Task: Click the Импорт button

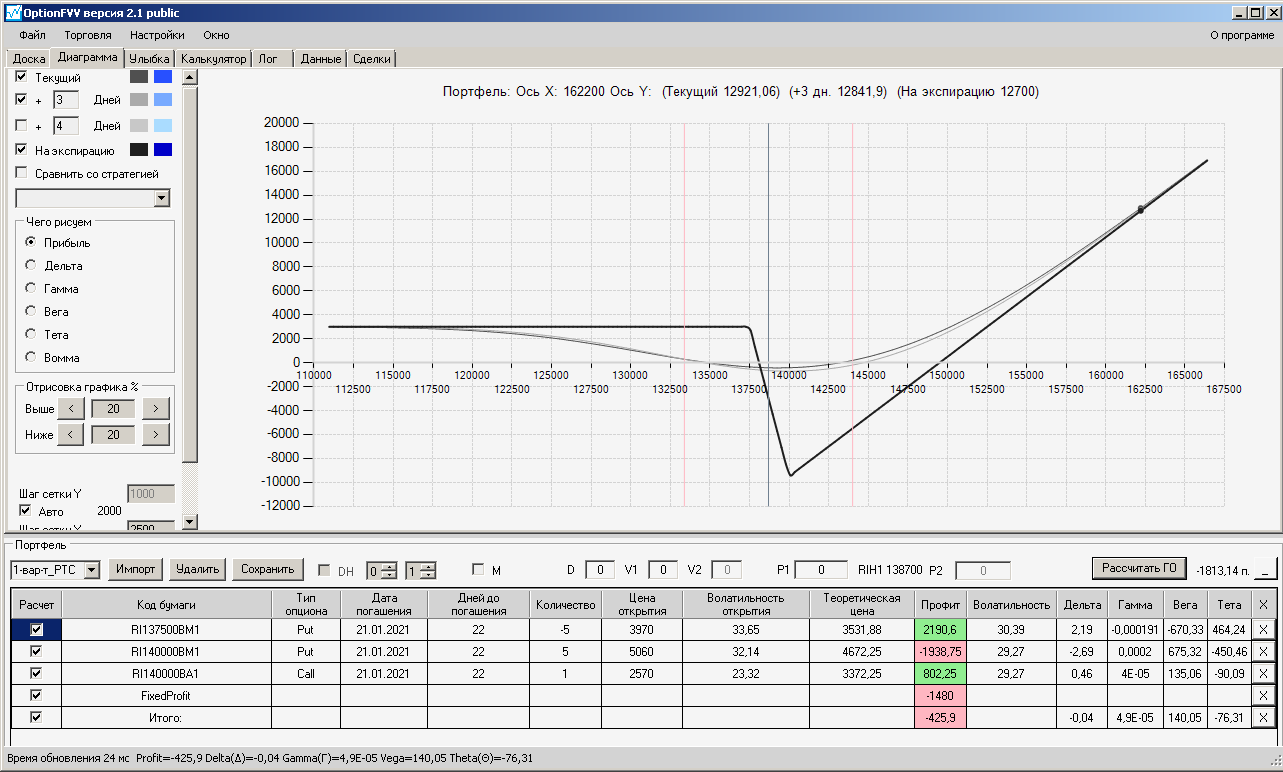Action: (135, 569)
